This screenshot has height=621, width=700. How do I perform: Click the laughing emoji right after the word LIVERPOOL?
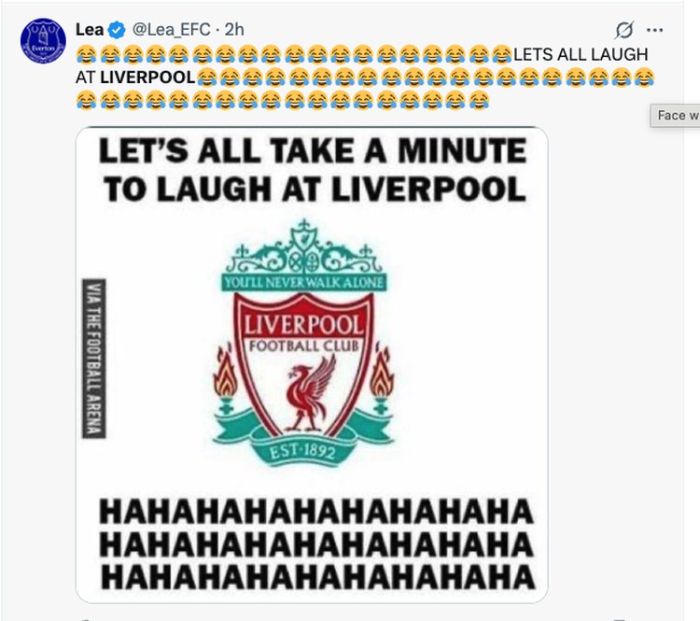(207, 78)
